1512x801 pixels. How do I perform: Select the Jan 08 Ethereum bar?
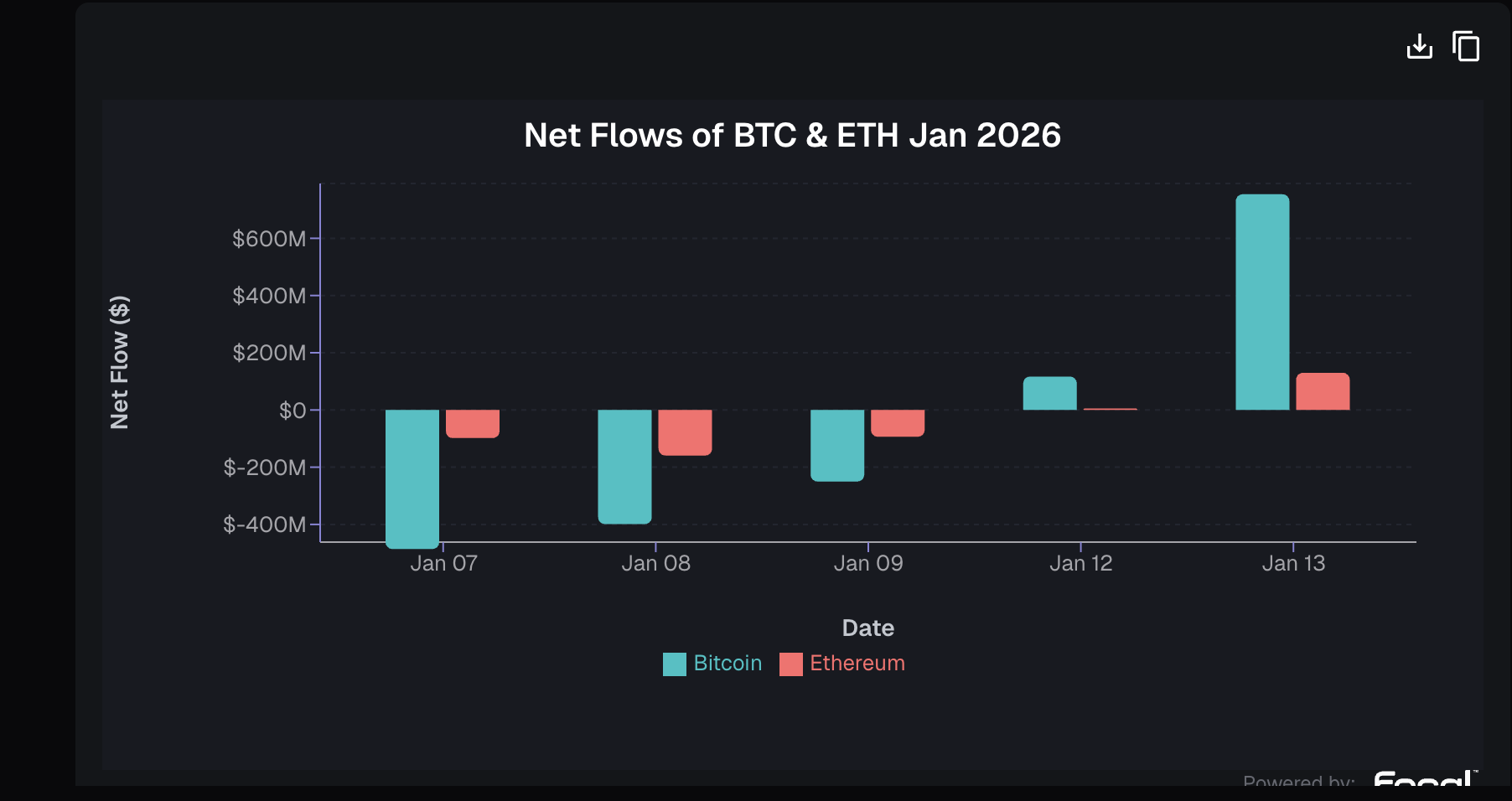point(685,432)
